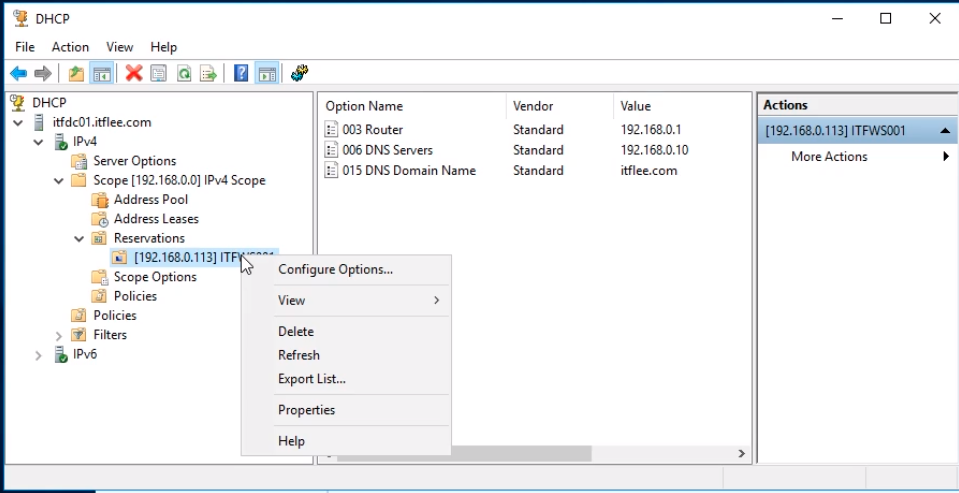Toggle Show/Hide Console Tree toolbar icon
959x493 pixels.
pos(102,74)
